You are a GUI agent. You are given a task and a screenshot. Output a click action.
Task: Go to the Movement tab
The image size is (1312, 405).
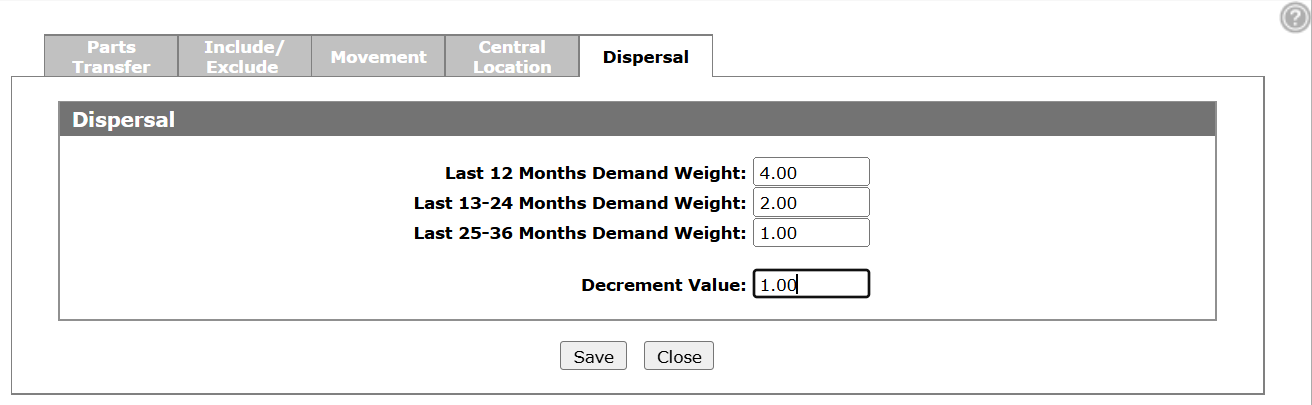tap(378, 57)
